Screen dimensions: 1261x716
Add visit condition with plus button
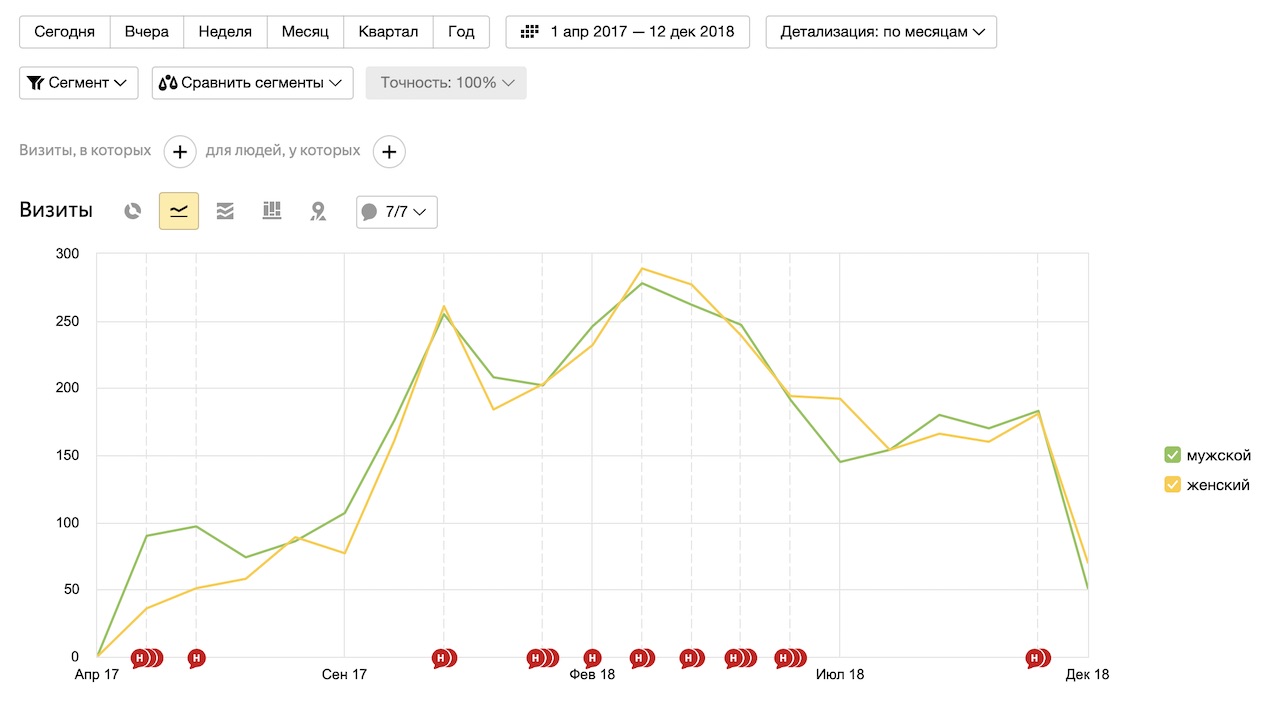click(179, 152)
